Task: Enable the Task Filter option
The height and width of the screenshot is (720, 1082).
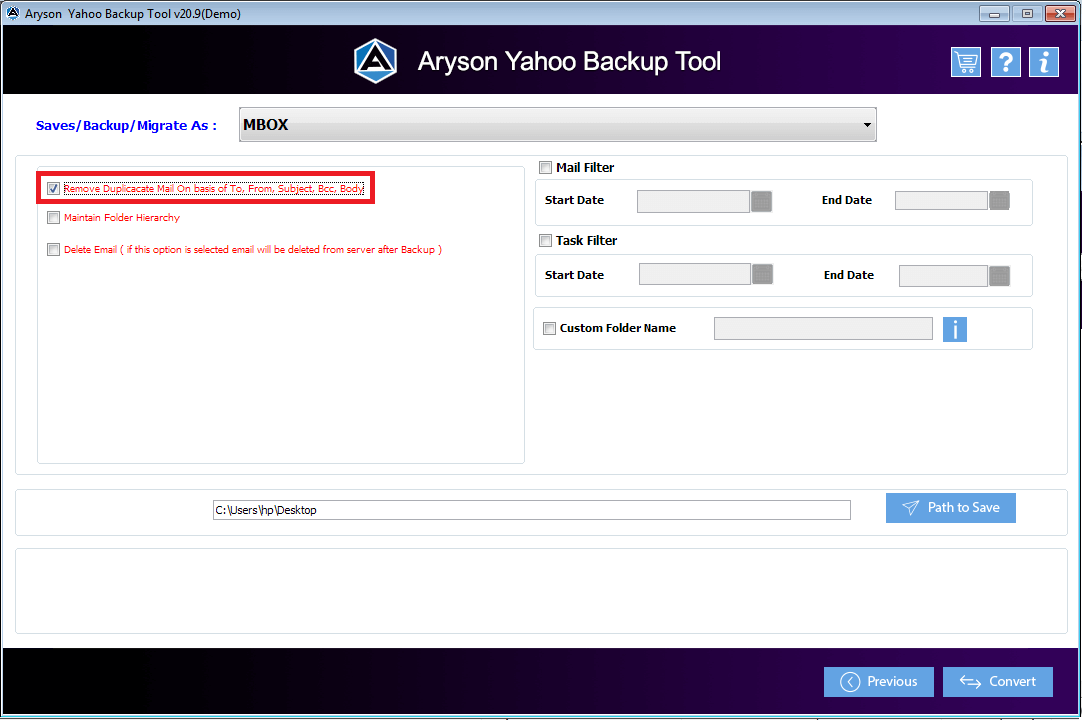Action: point(545,240)
